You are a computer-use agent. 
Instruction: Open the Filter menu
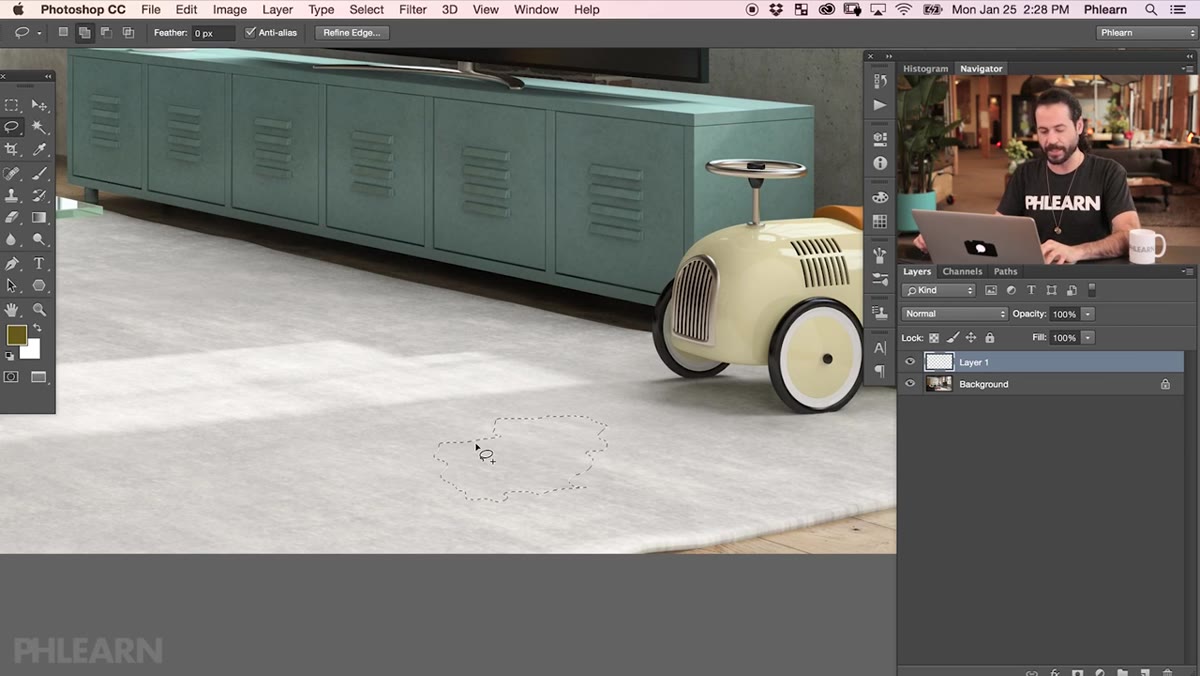(x=413, y=10)
